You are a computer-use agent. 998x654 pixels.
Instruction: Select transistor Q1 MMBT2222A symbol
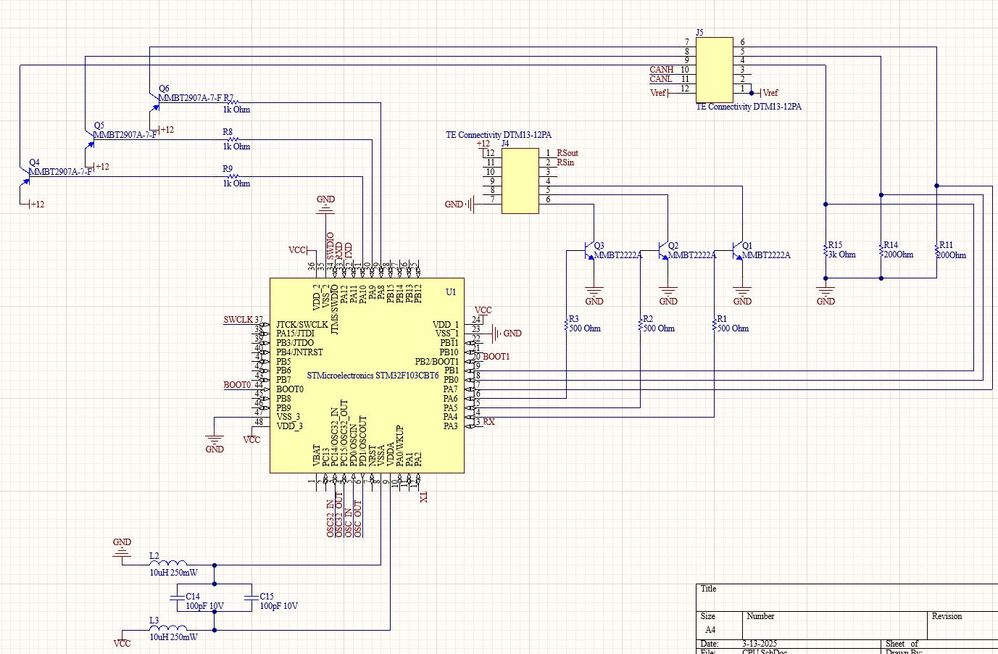point(738,251)
